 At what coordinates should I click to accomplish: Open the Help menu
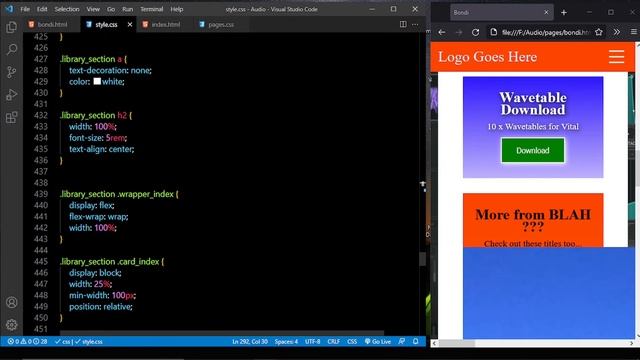pos(177,9)
